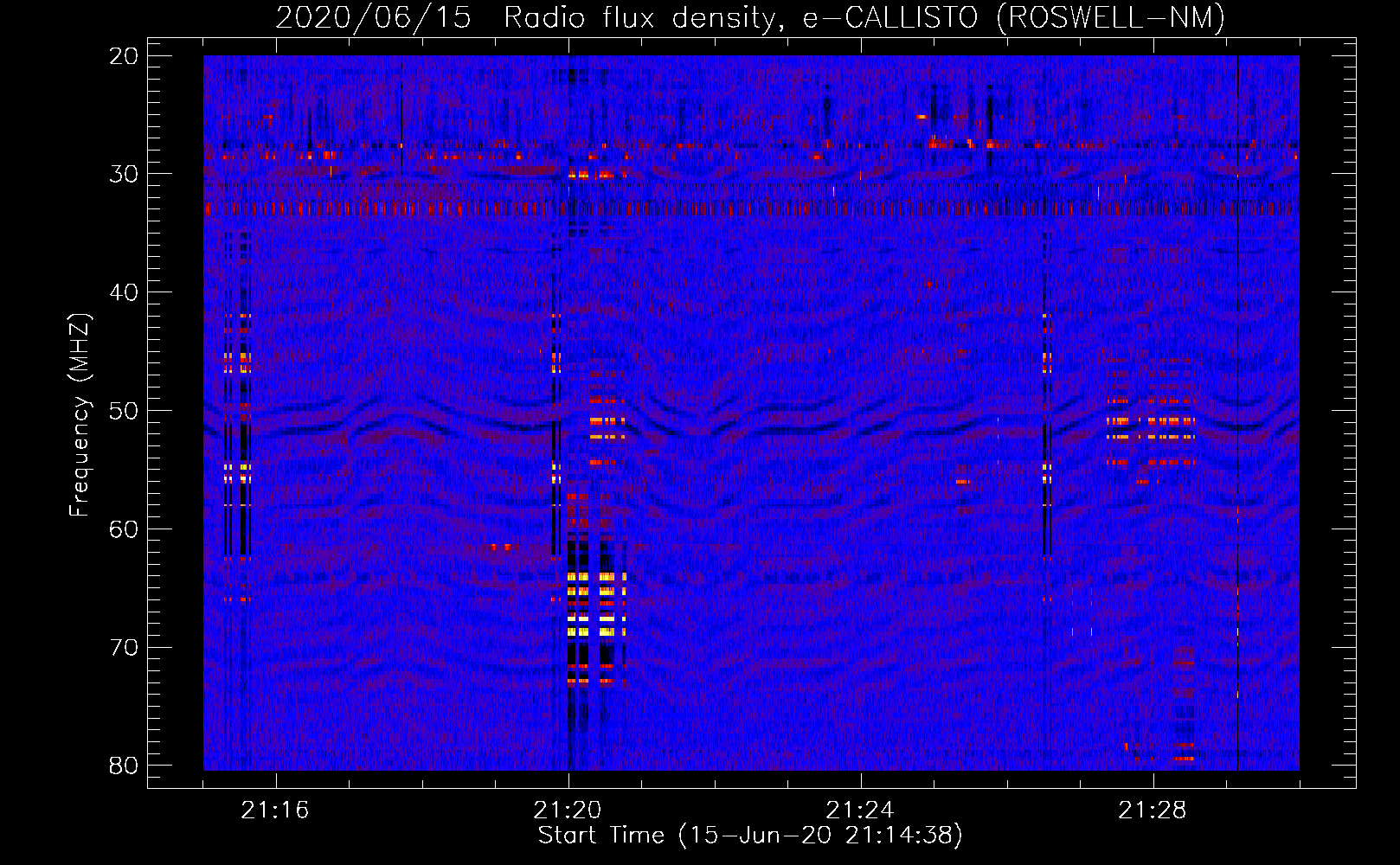The height and width of the screenshot is (865, 1400).
Task: Click the '40' frequency tick label
Action: pyautogui.click(x=124, y=292)
